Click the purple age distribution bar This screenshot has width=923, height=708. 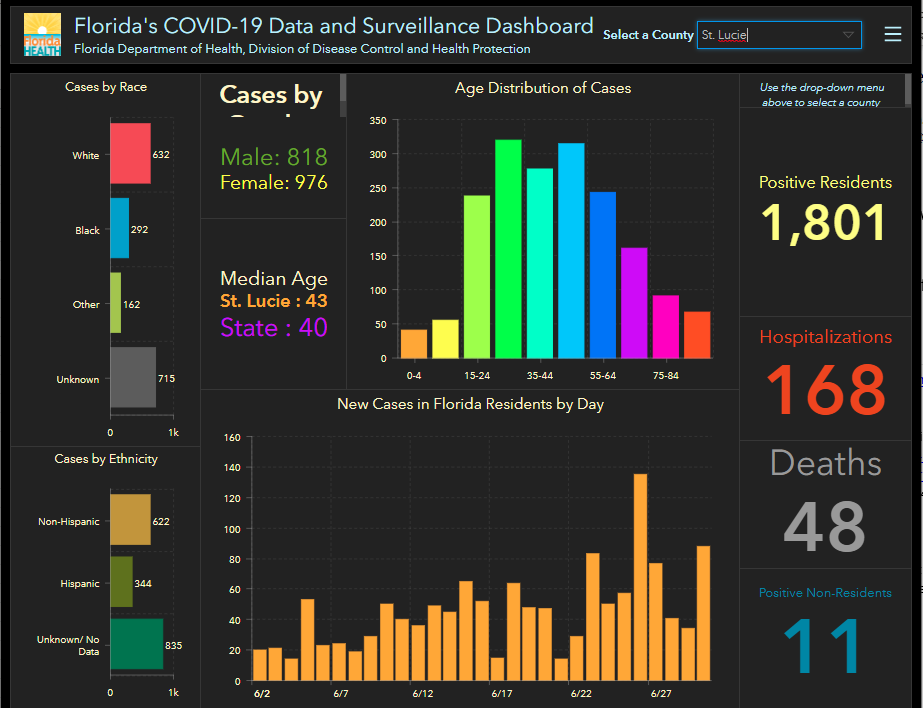[x=634, y=303]
